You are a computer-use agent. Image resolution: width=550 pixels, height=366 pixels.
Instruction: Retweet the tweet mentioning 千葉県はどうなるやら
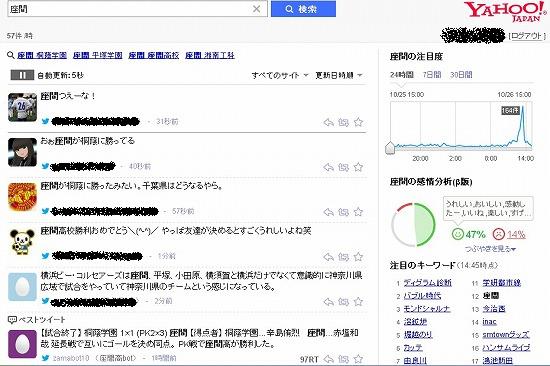pyautogui.click(x=343, y=212)
